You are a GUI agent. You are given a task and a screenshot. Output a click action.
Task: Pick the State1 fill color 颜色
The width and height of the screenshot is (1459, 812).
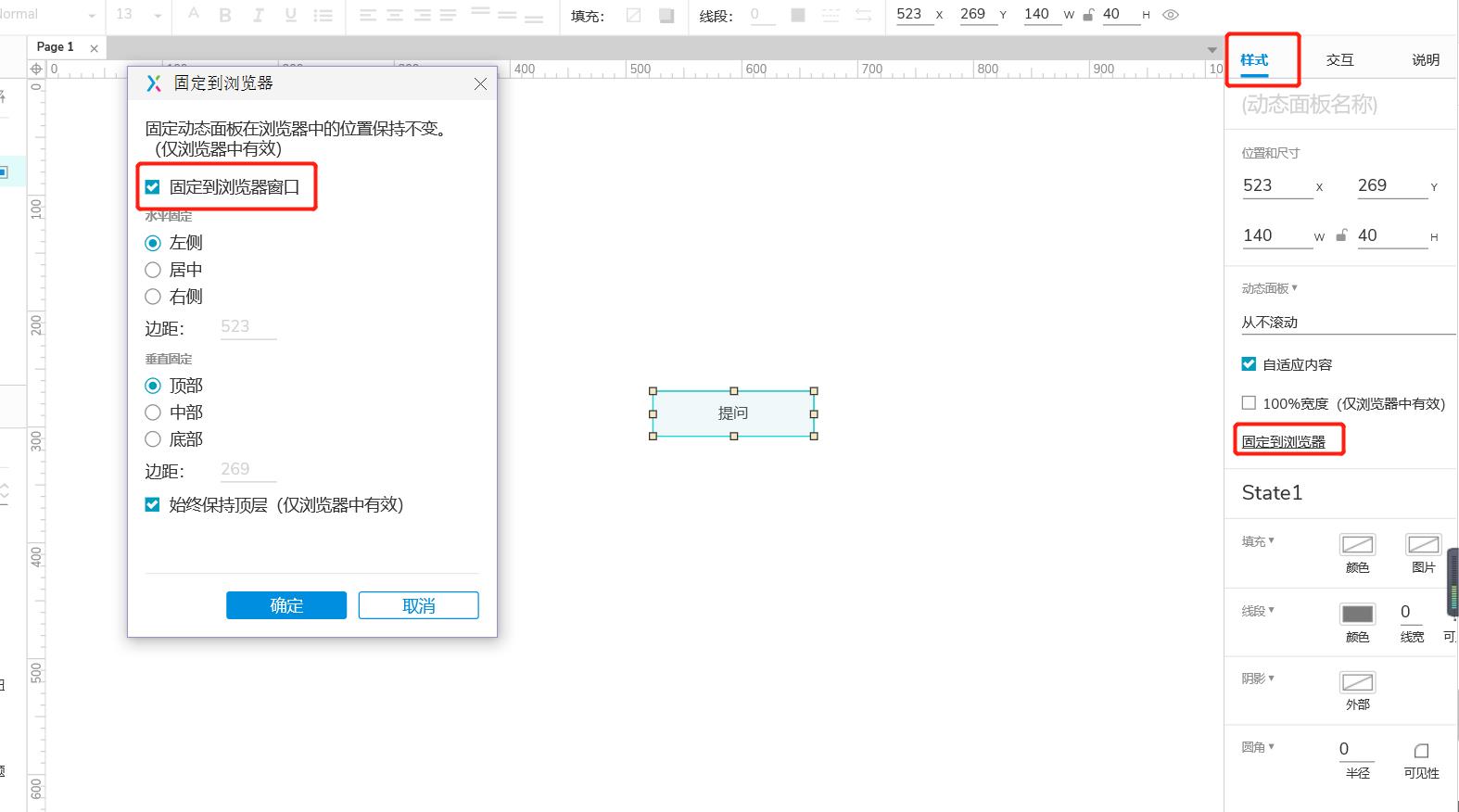[1357, 544]
